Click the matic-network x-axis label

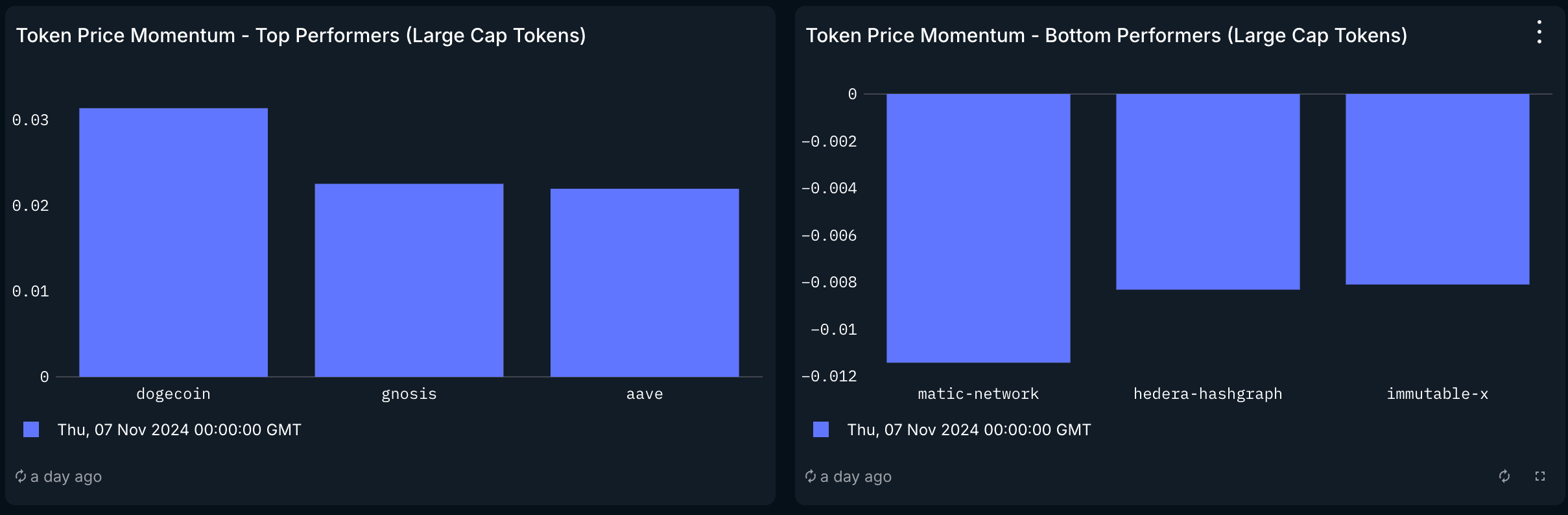tap(978, 394)
